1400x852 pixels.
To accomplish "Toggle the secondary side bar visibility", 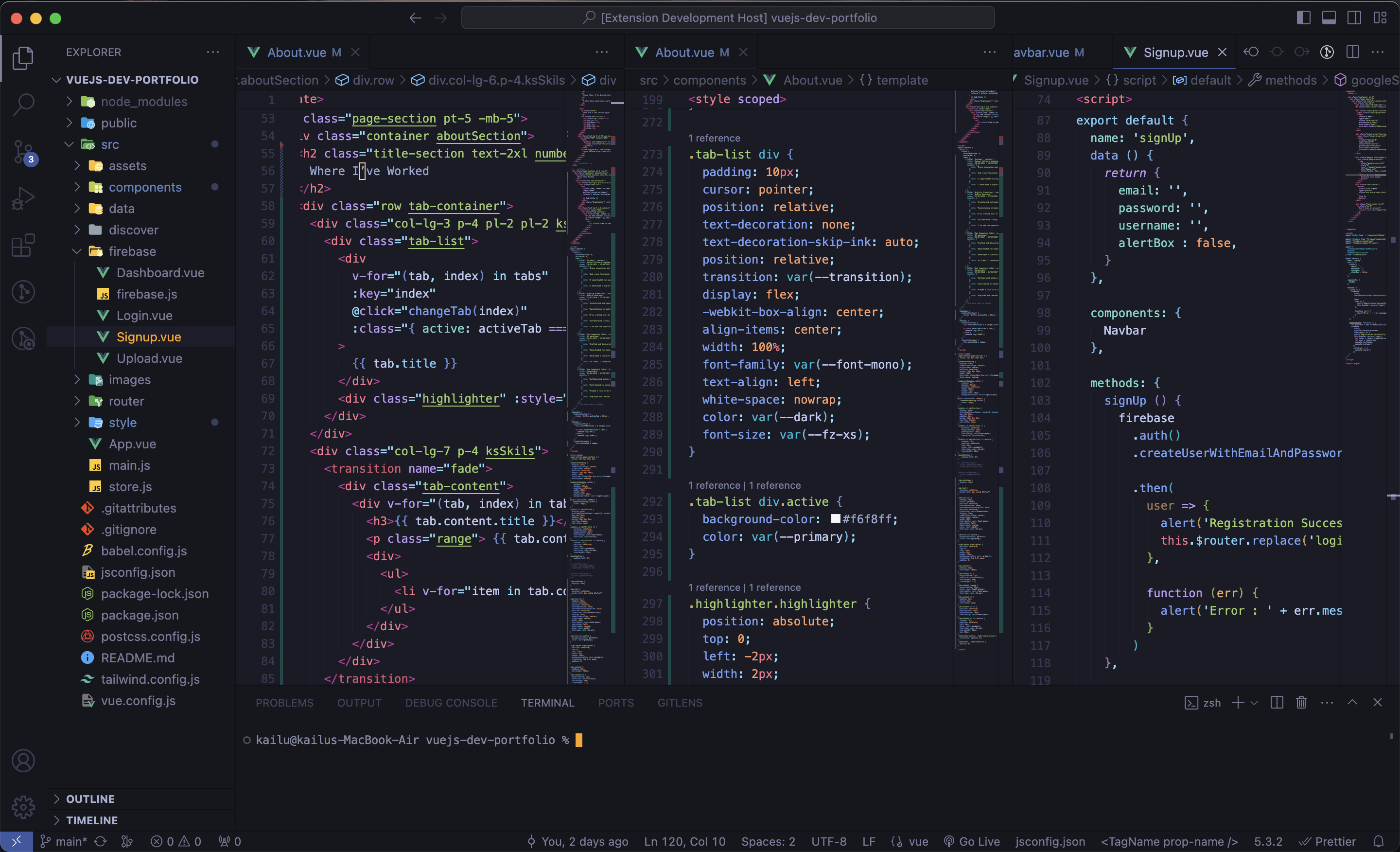I will 1354,18.
